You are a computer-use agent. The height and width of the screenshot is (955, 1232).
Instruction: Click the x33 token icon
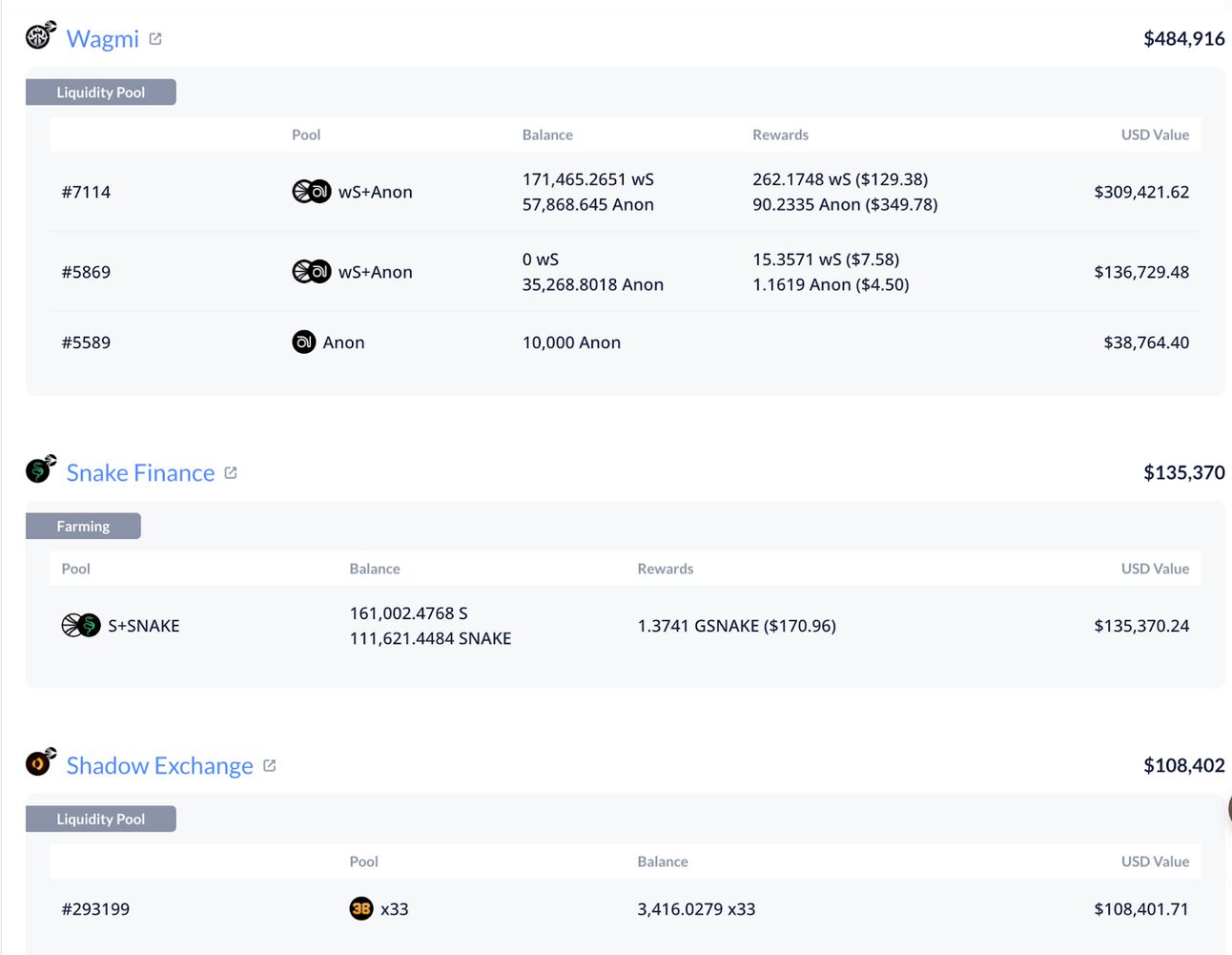click(361, 909)
